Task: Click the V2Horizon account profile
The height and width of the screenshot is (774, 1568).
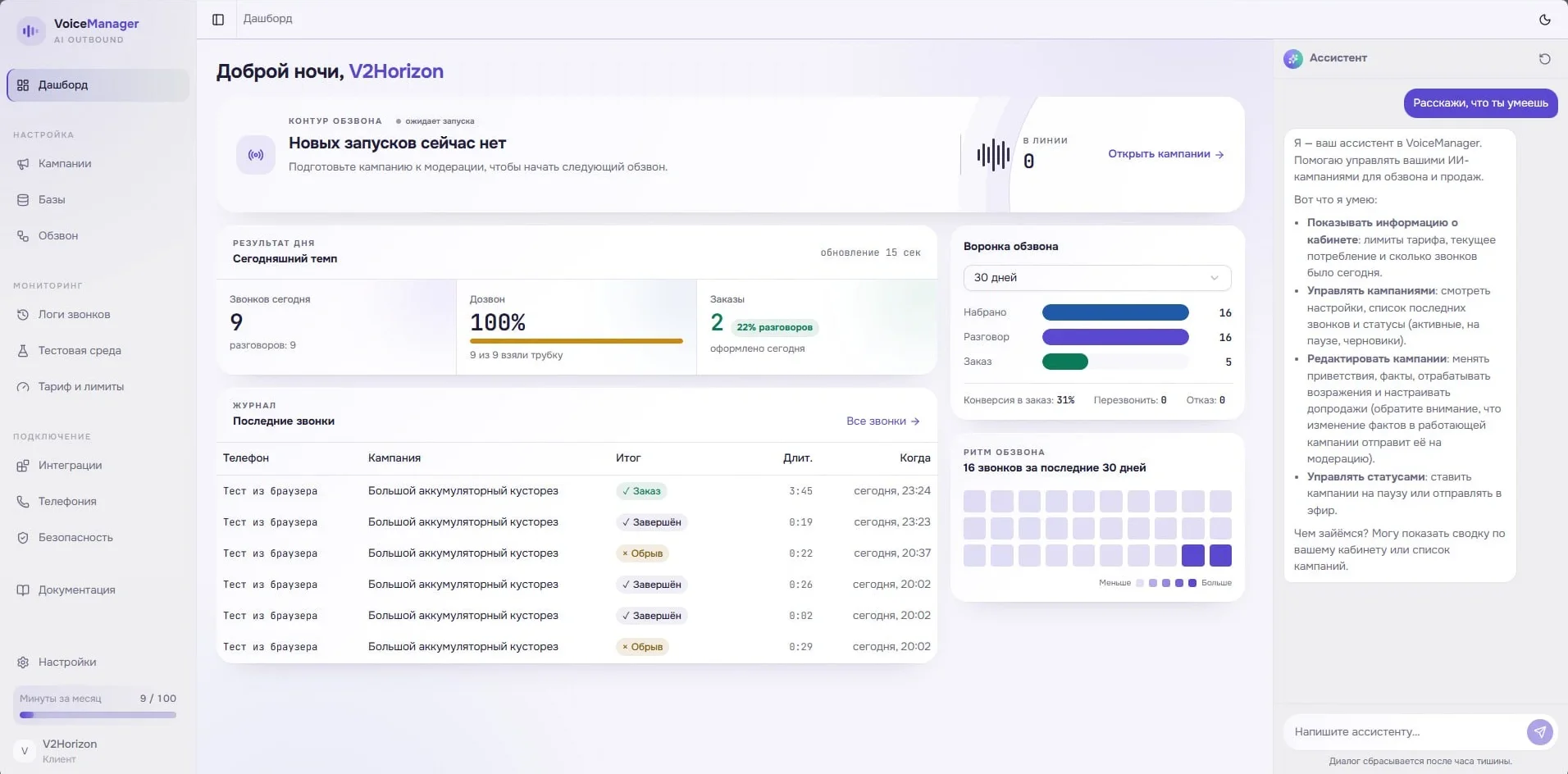Action: [98, 750]
